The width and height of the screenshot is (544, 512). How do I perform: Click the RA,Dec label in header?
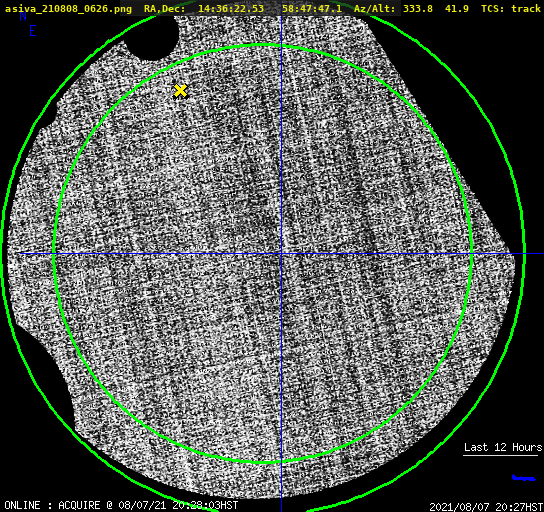tap(164, 8)
